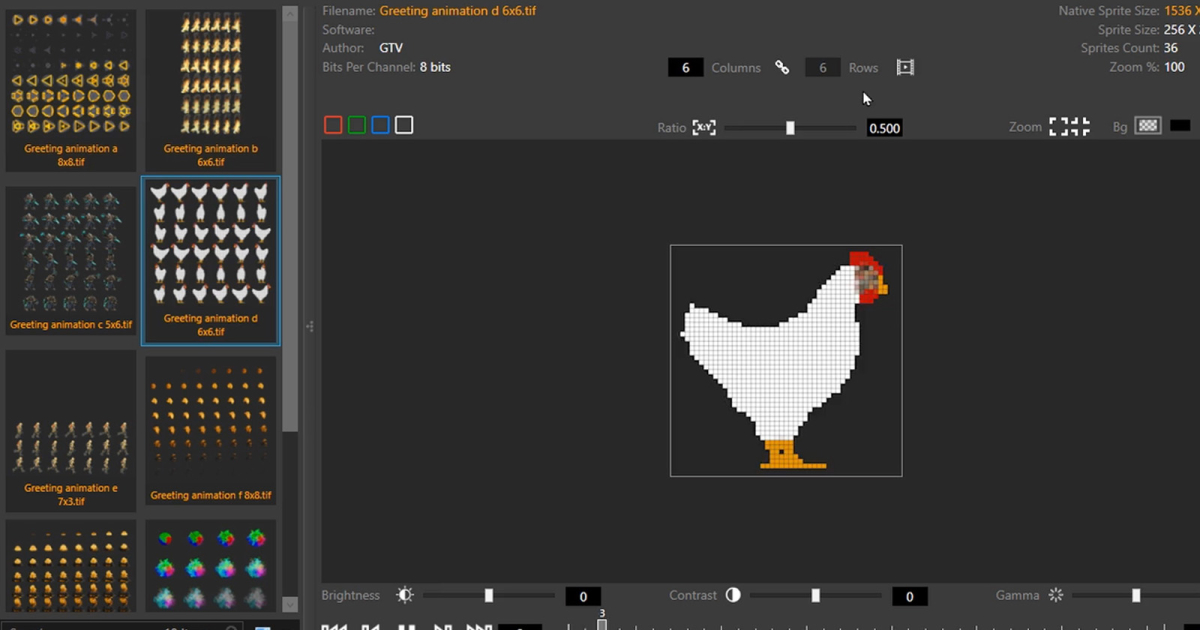Toggle the green channel display box
This screenshot has width=1200, height=630.
click(x=356, y=125)
